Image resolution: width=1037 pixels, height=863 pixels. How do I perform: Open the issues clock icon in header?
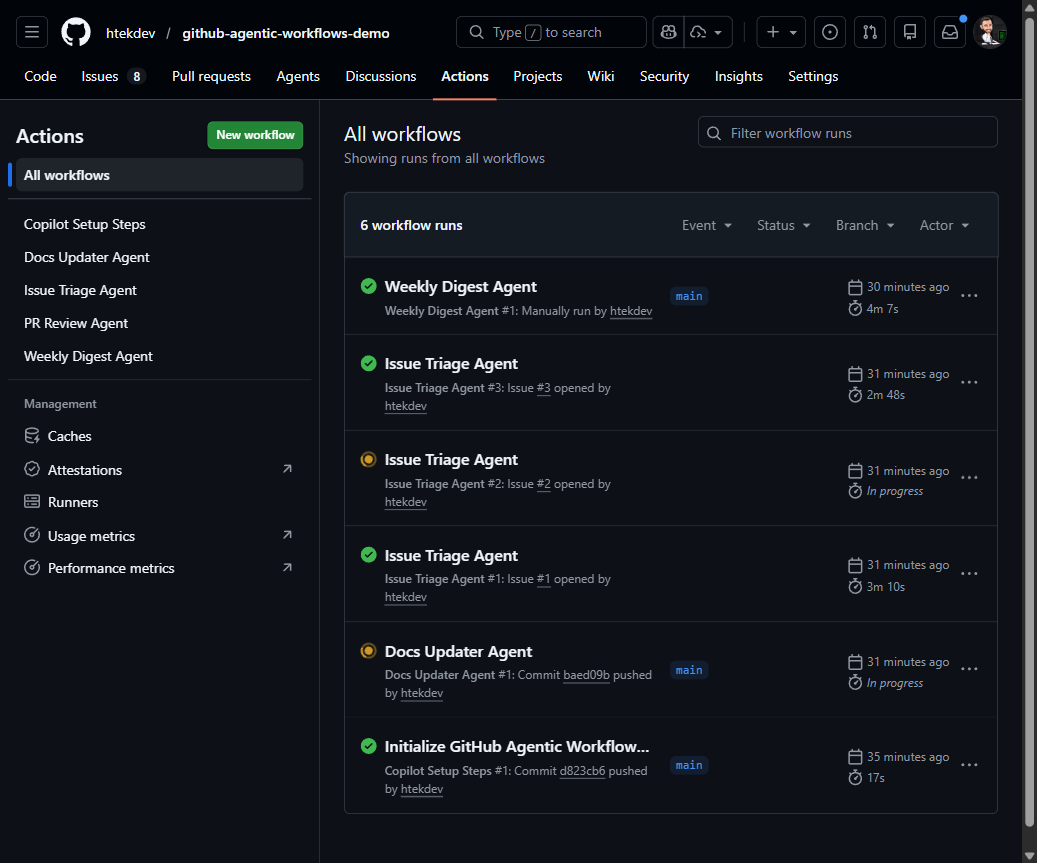[x=829, y=31]
